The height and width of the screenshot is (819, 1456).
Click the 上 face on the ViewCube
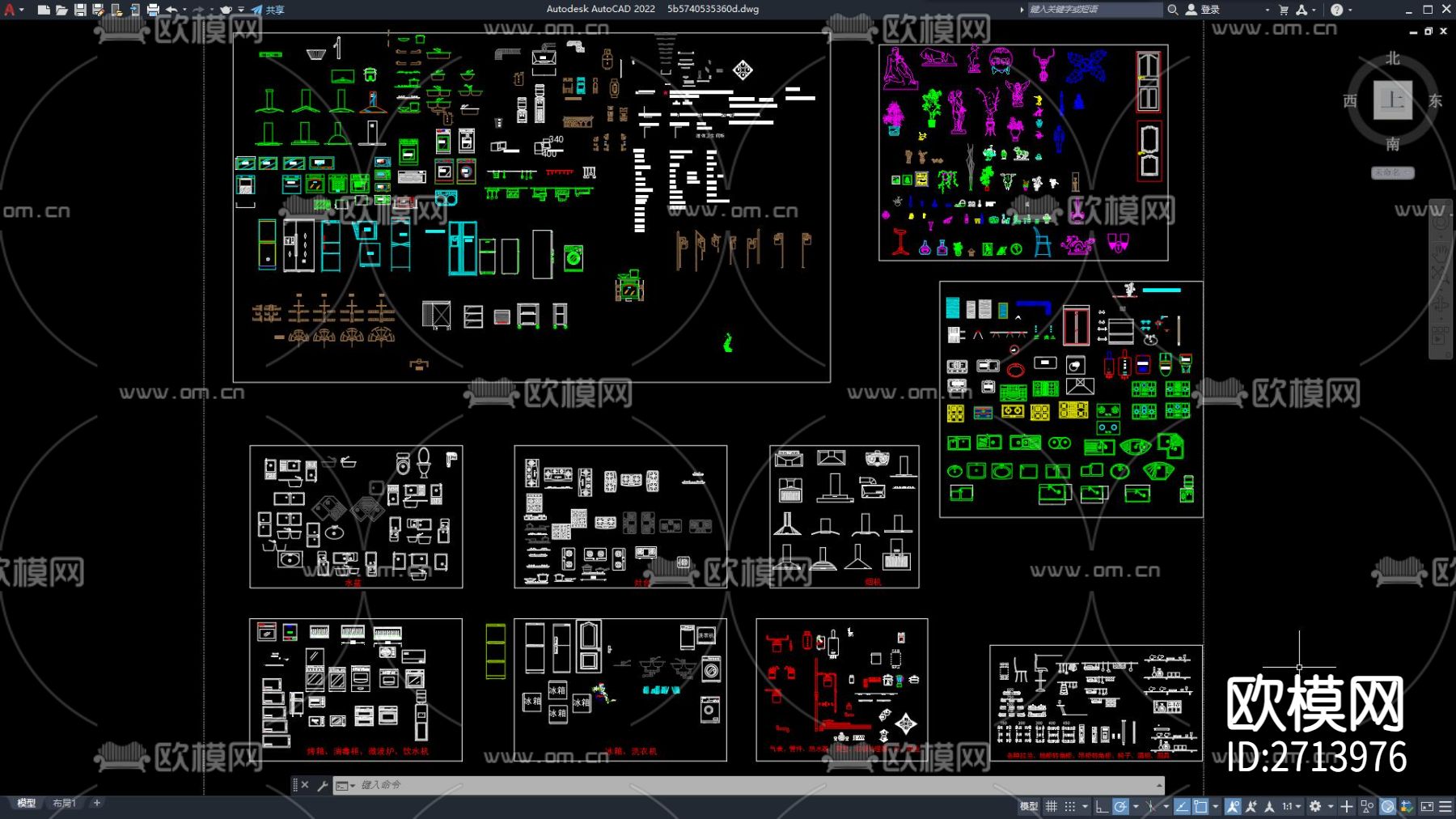(x=1393, y=100)
